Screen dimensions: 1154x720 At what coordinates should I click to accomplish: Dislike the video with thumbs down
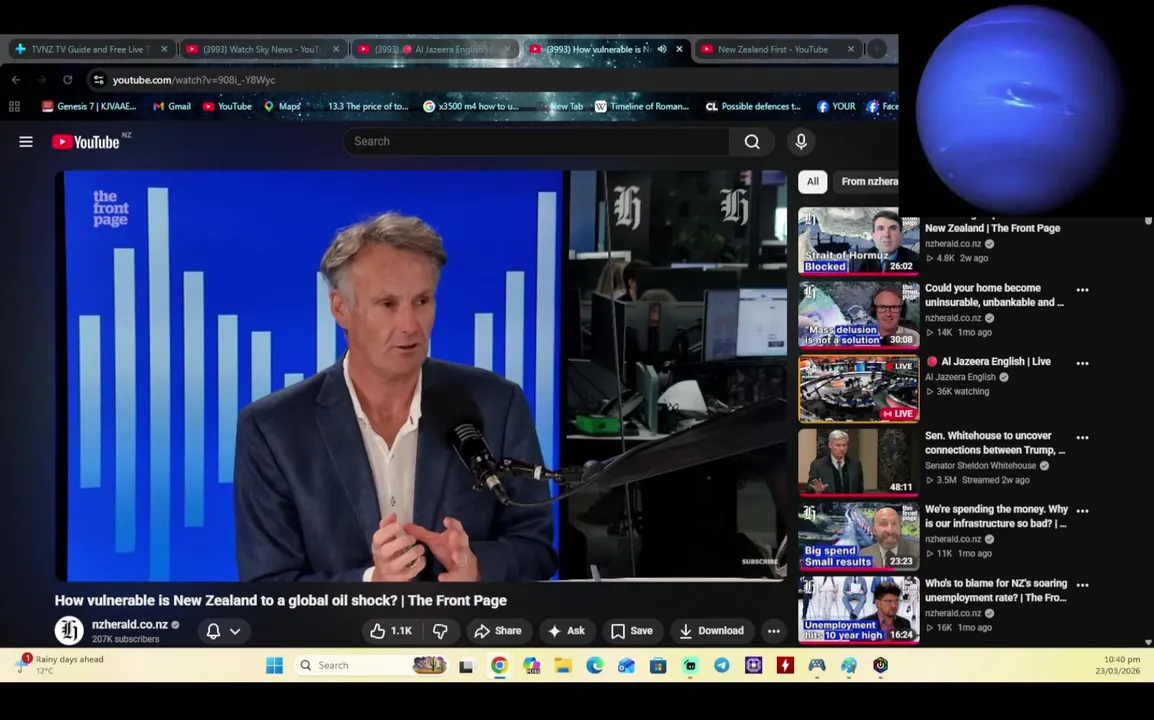pos(440,631)
